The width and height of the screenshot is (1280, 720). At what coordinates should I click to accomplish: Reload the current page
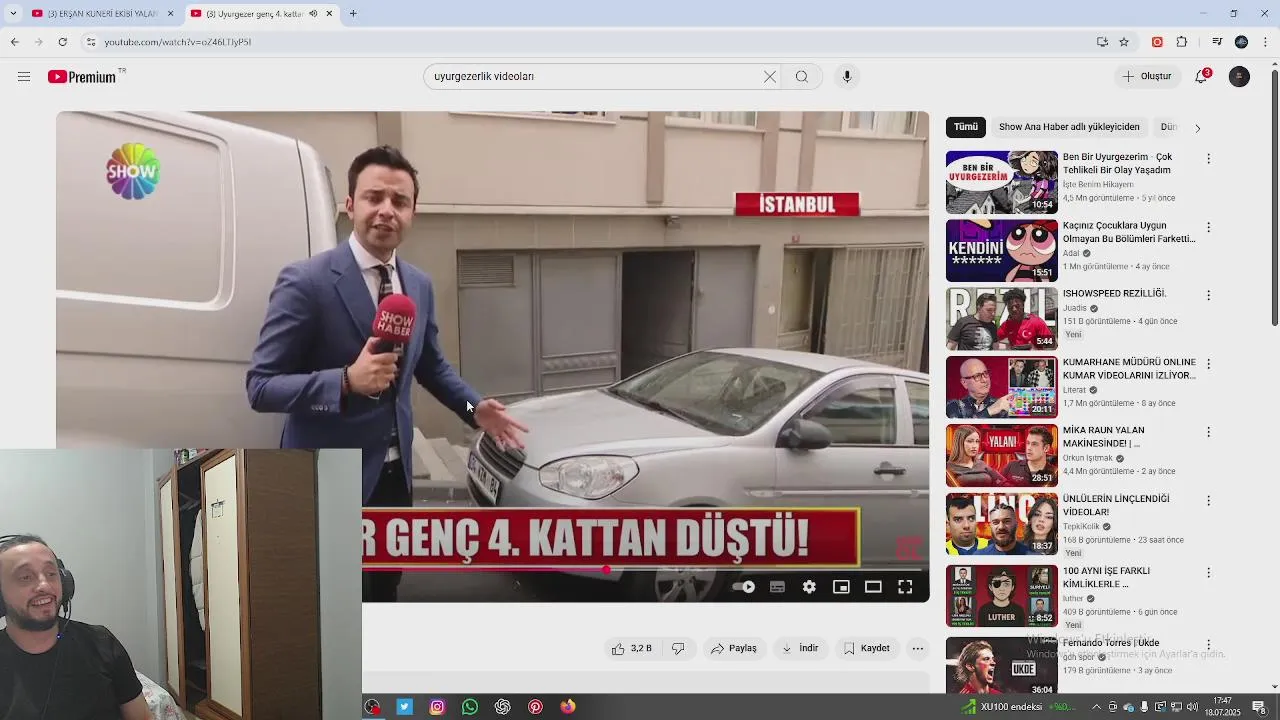[62, 42]
